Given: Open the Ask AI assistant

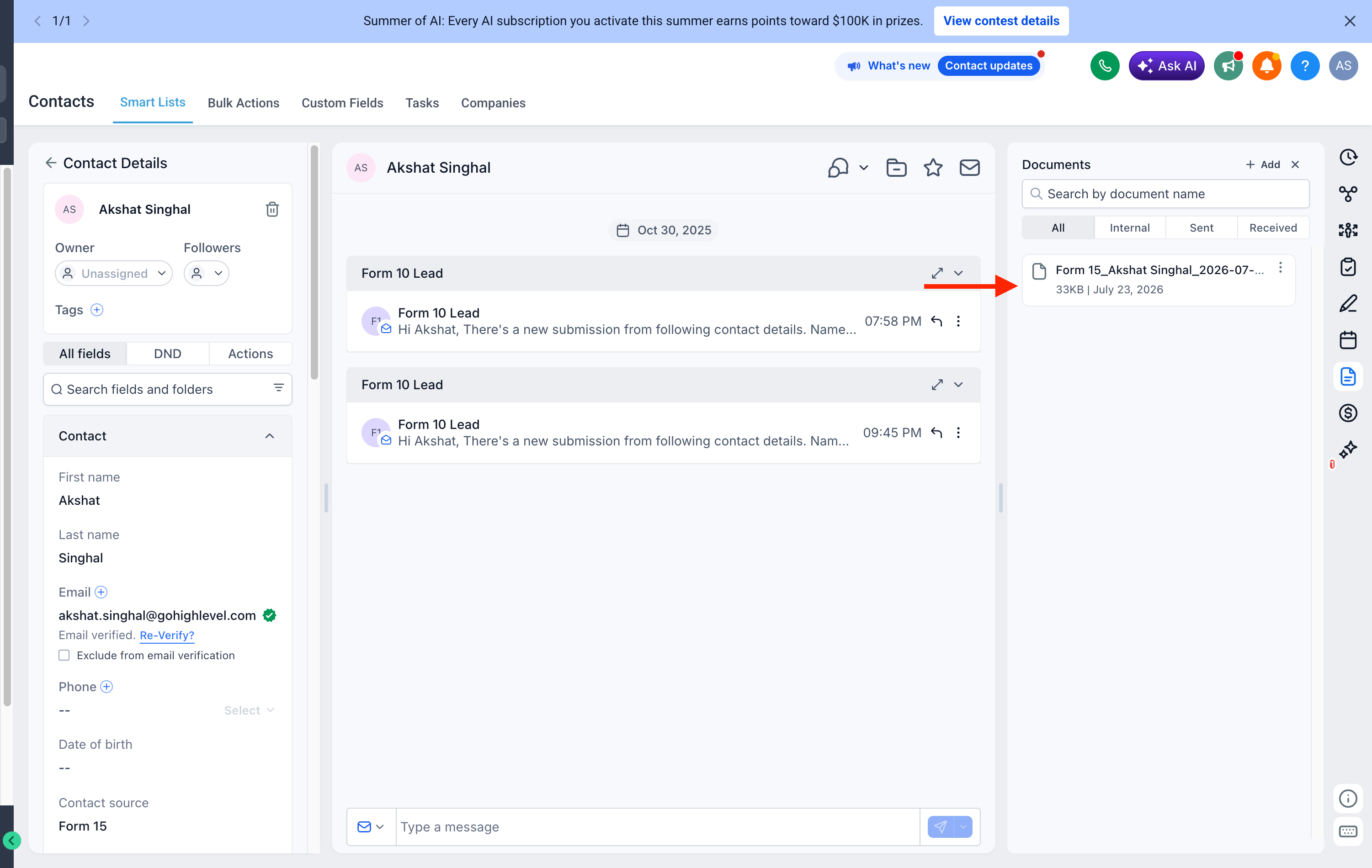Looking at the screenshot, I should pyautogui.click(x=1166, y=65).
